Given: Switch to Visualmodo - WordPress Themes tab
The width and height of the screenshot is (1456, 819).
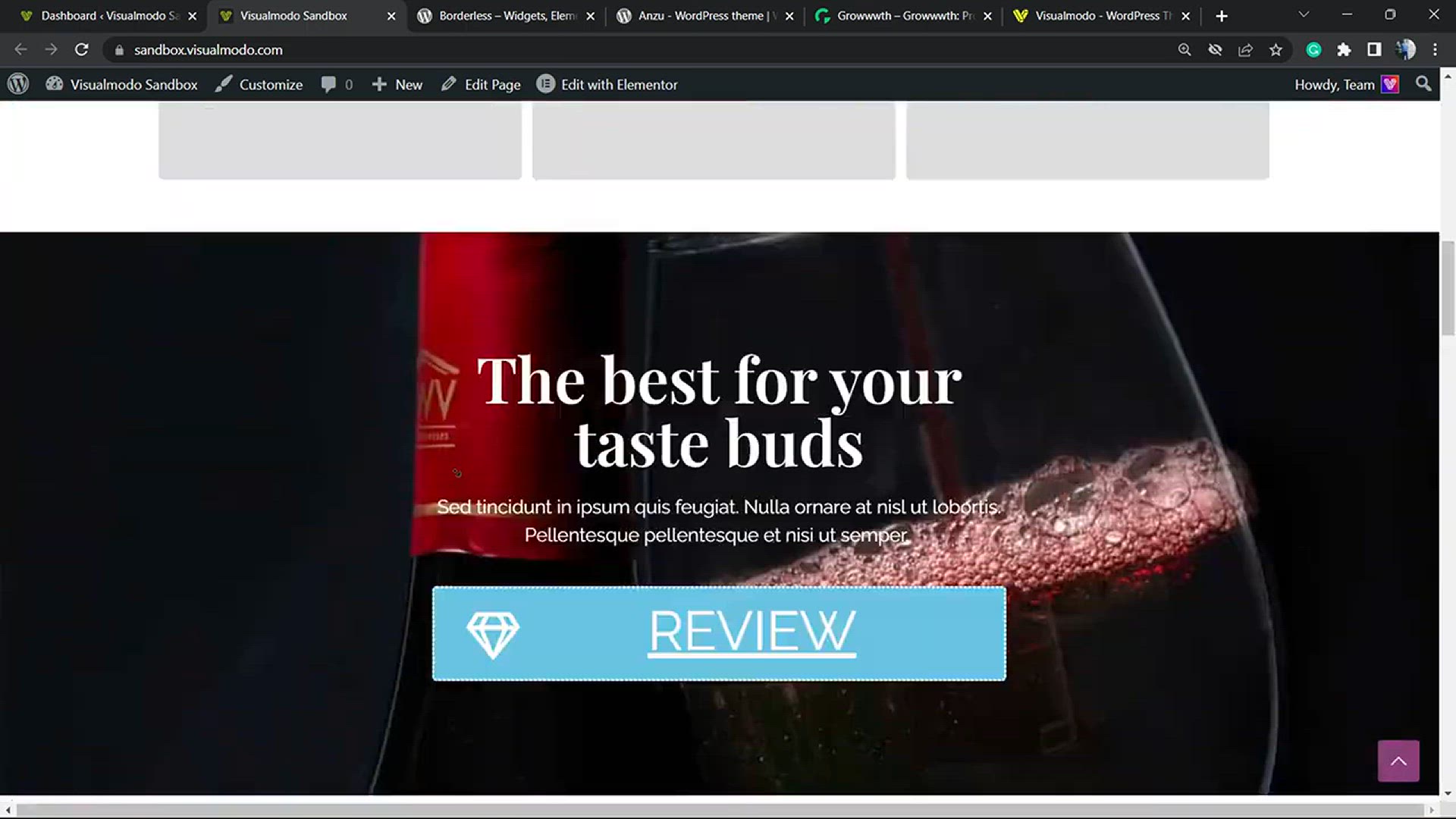Looking at the screenshot, I should [x=1103, y=15].
